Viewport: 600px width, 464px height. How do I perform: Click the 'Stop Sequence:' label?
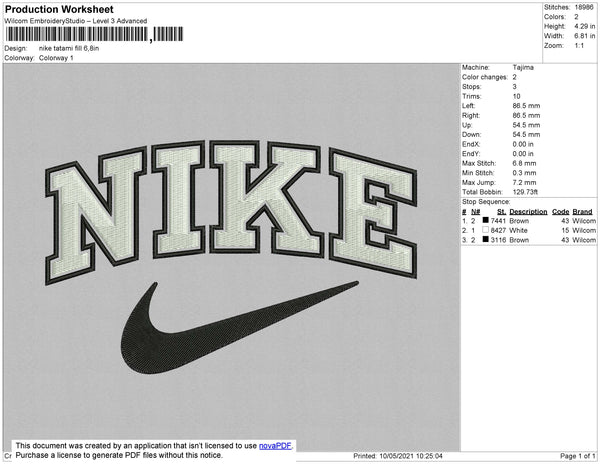coord(486,202)
